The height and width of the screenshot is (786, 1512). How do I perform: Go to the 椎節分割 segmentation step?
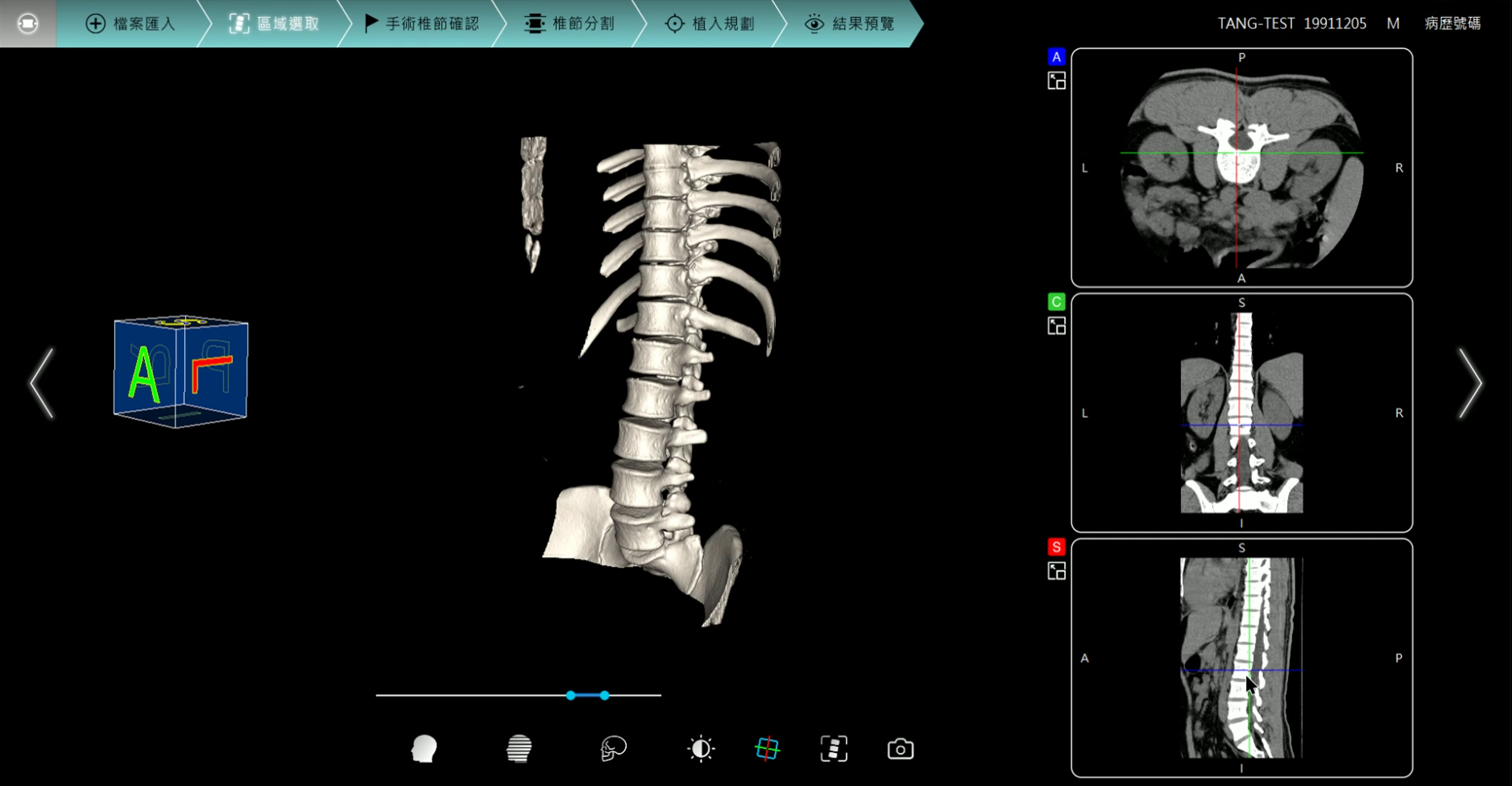(570, 23)
